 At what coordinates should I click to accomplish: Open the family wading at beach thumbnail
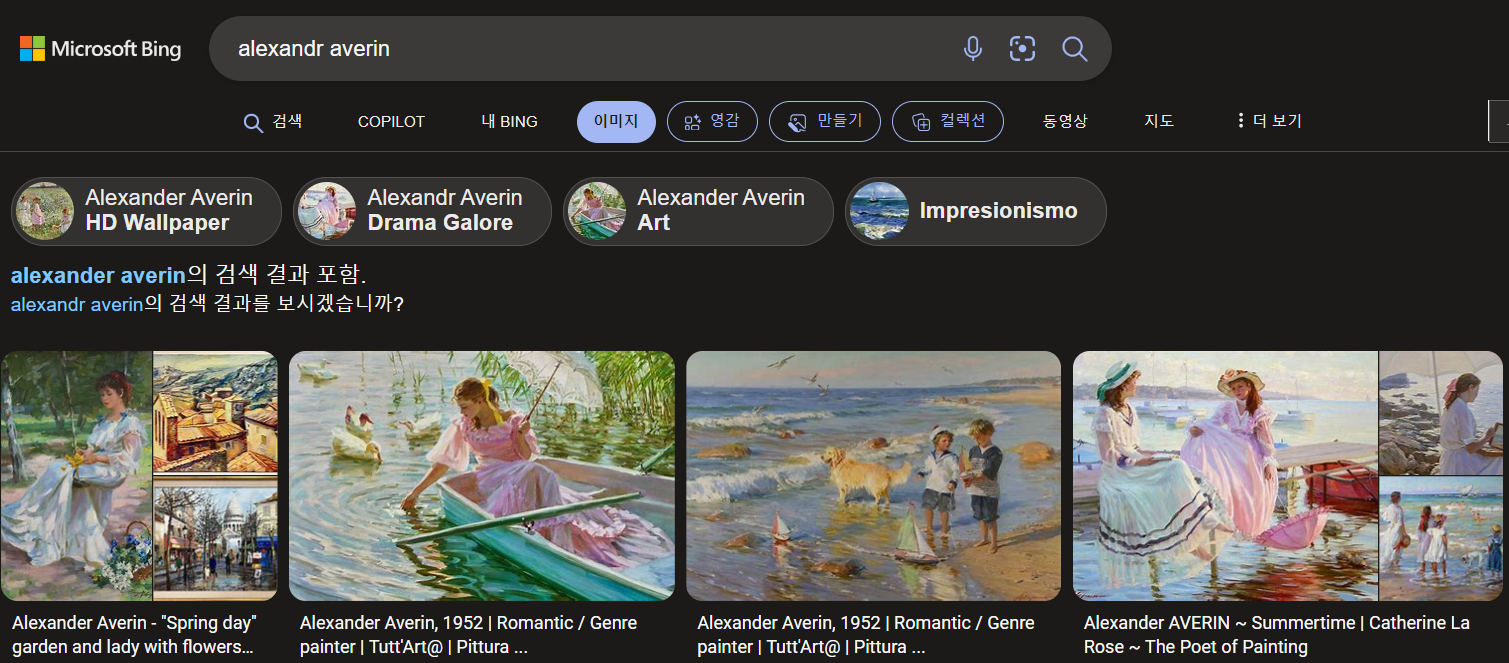coord(1441,540)
